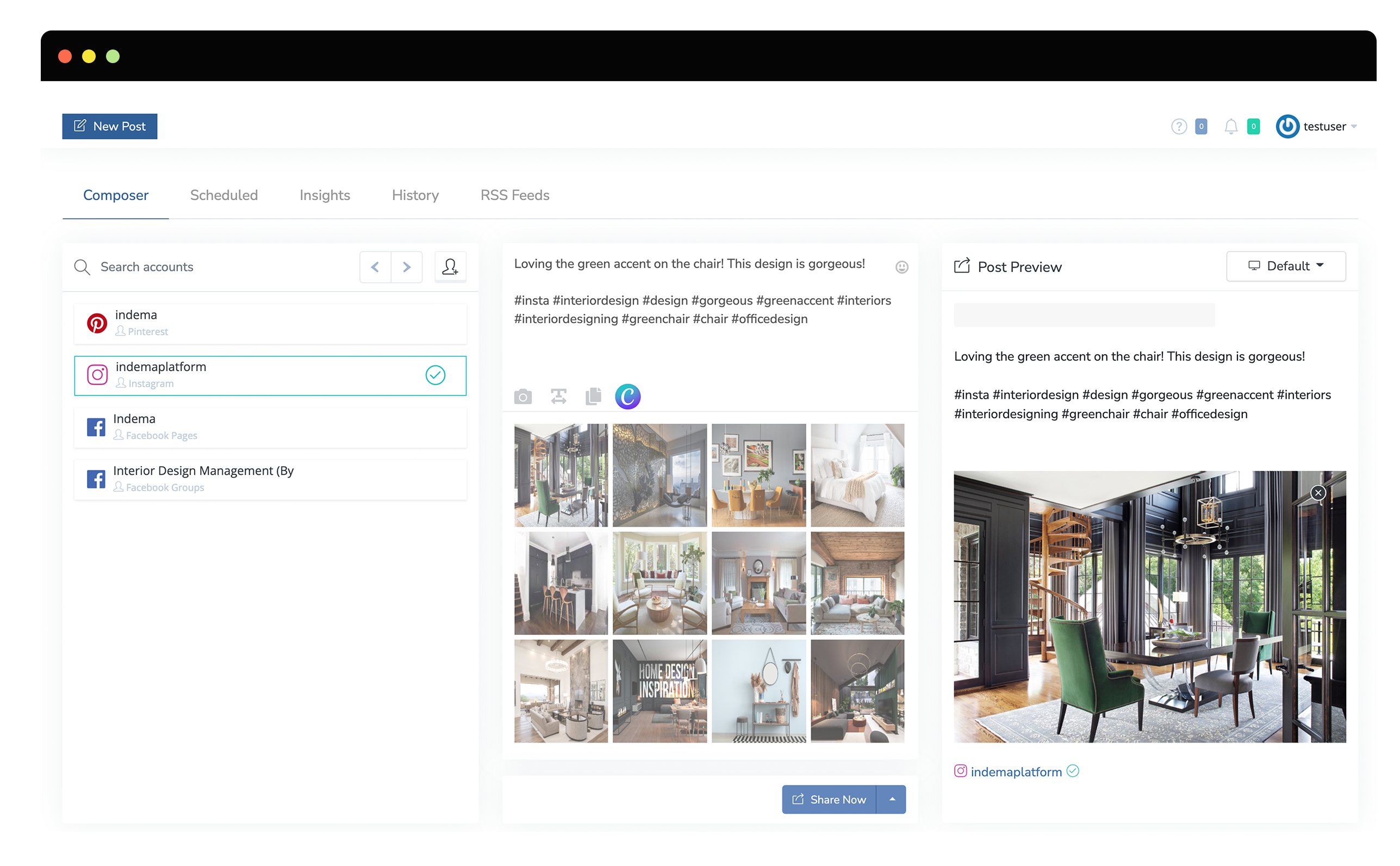Image resolution: width=1400 pixels, height=866 pixels.
Task: Click the copy documents icon in composer
Action: 594,397
